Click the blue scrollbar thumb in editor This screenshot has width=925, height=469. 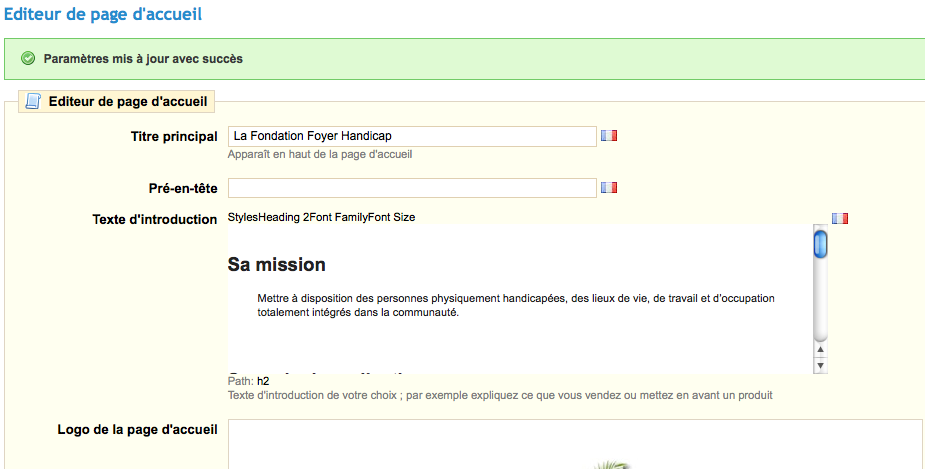coord(820,244)
